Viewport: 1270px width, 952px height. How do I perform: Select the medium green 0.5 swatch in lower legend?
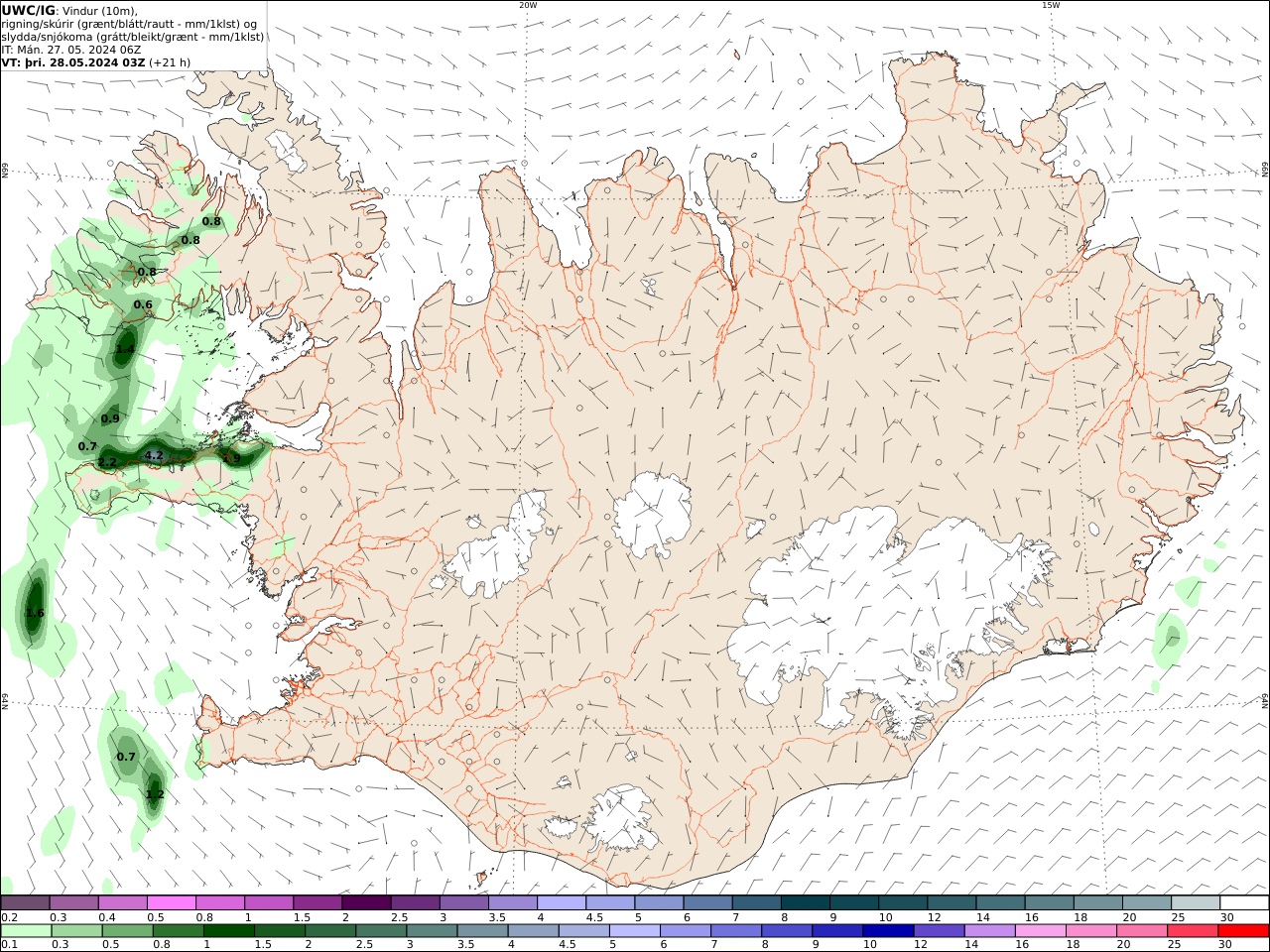[127, 931]
